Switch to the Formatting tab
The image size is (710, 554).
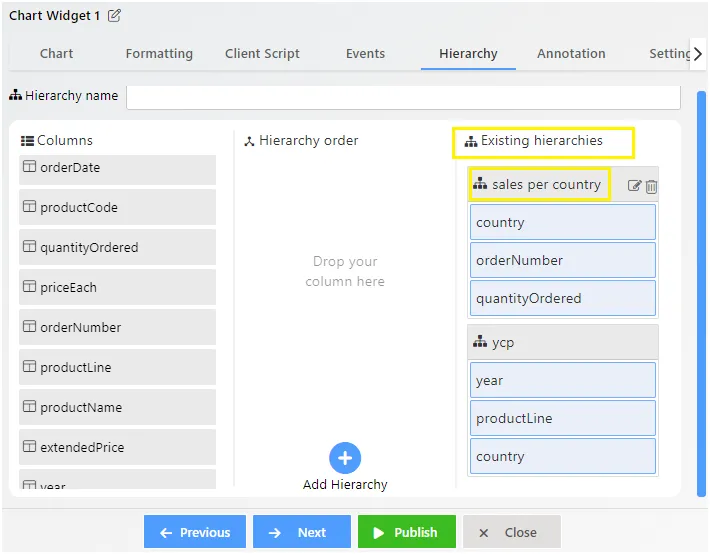(x=159, y=54)
